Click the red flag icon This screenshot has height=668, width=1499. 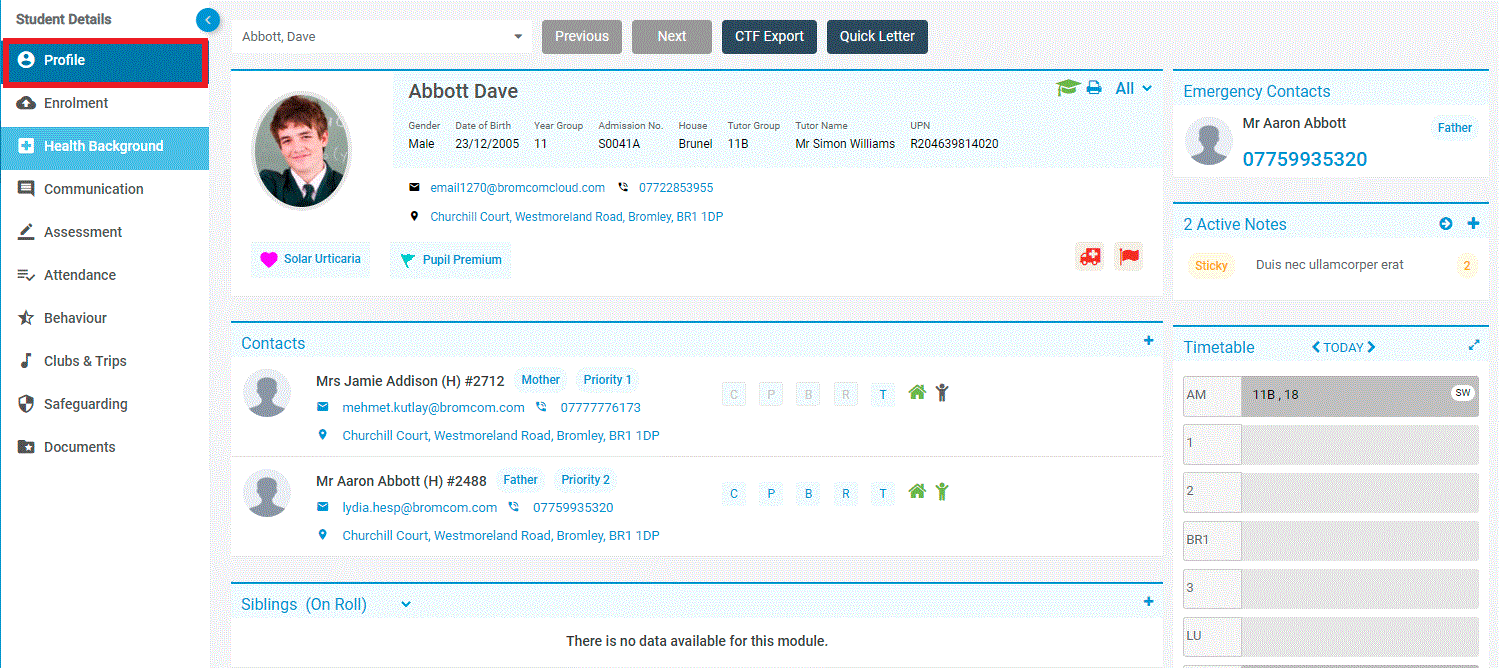[1129, 256]
